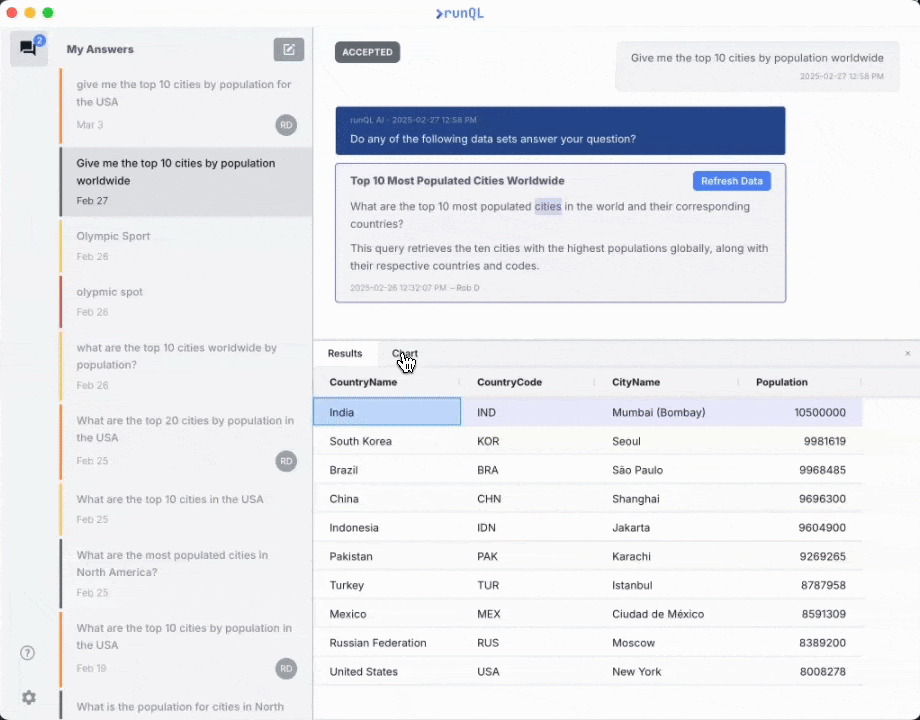
Task: Click the Turkey cell
Action: [x=387, y=585]
